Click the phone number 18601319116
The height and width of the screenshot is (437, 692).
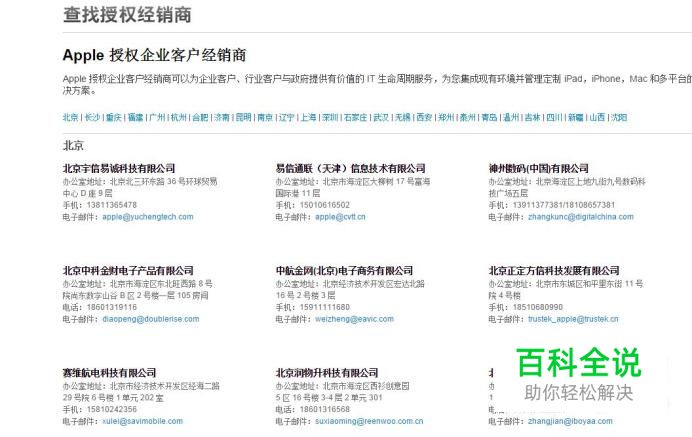pos(112,307)
